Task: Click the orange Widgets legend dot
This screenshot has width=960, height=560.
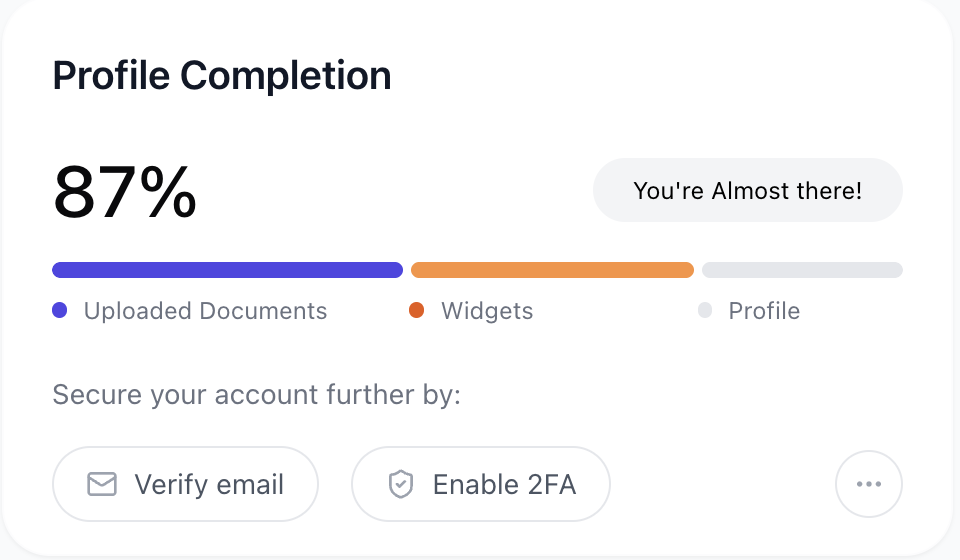Action: (x=416, y=310)
